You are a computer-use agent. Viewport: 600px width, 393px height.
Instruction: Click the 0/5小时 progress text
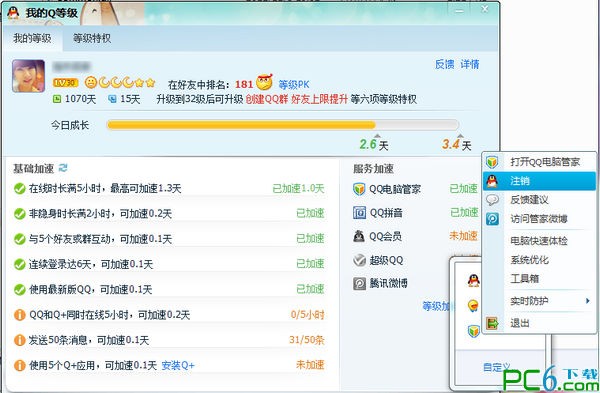307,315
